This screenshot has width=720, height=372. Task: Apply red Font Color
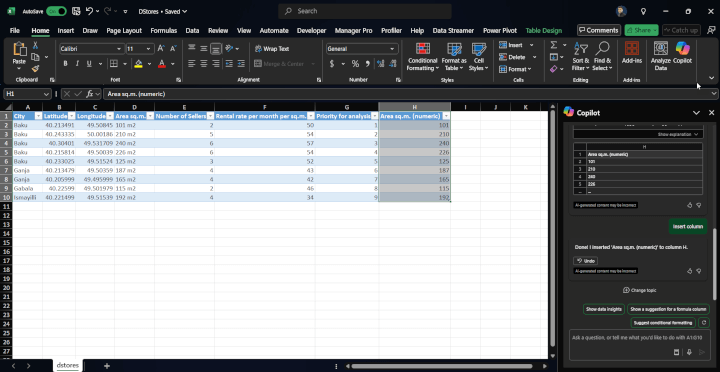(161, 64)
